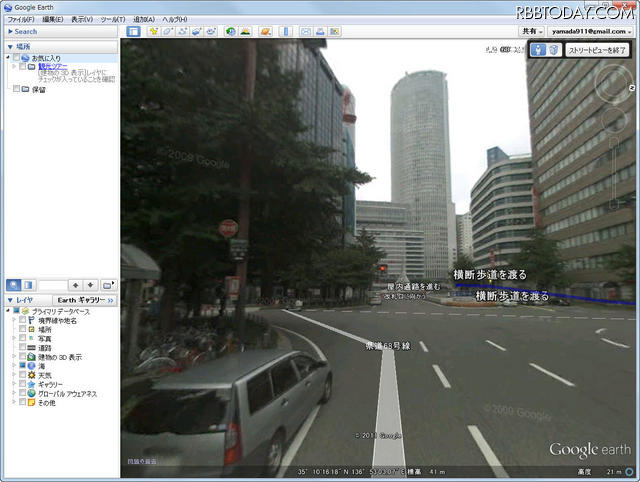Image resolution: width=640 pixels, height=482 pixels.
Task: Click the Email envelope toolbar icon
Action: click(x=306, y=31)
